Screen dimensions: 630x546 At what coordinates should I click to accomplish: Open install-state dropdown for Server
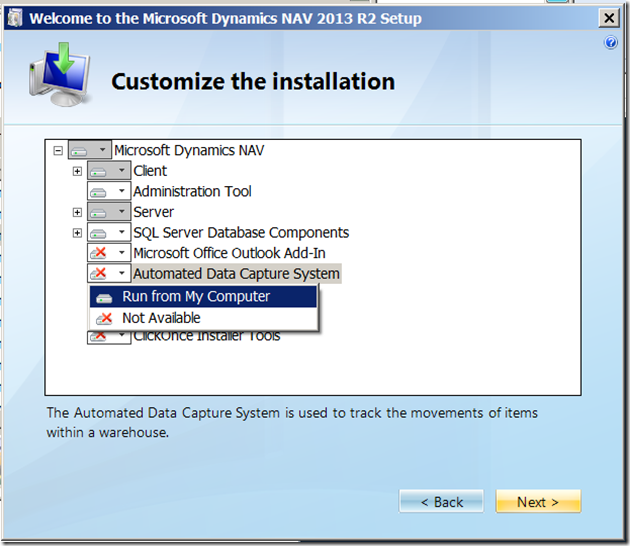[x=109, y=212]
